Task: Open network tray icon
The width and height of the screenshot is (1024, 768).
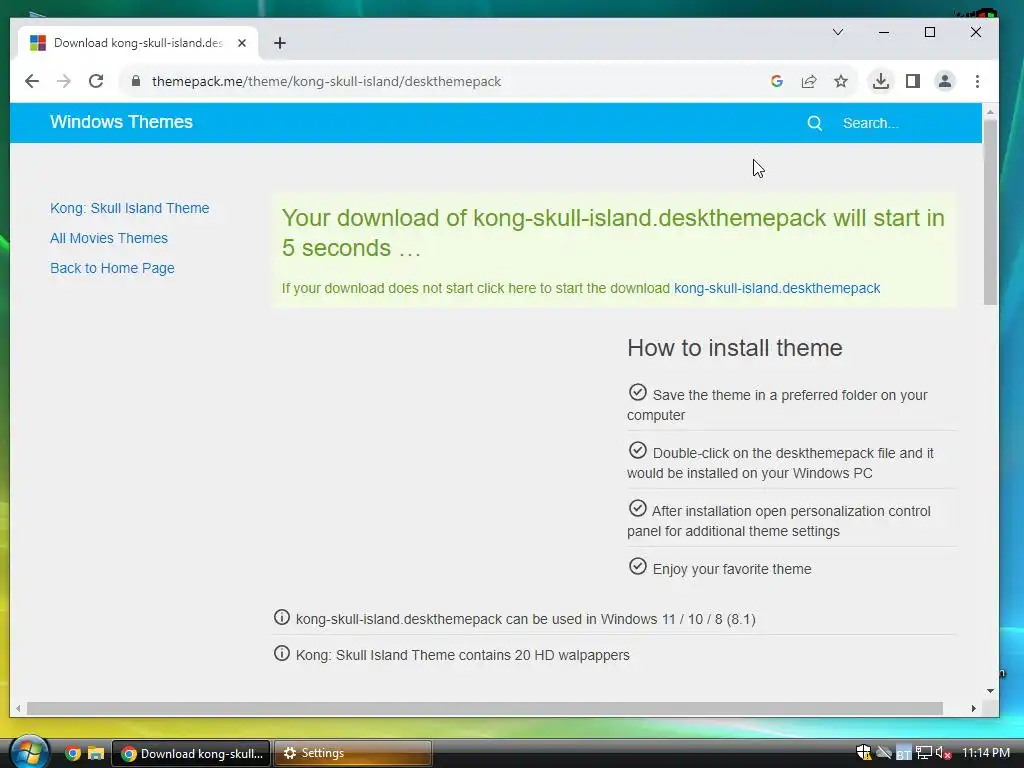Action: coord(923,753)
